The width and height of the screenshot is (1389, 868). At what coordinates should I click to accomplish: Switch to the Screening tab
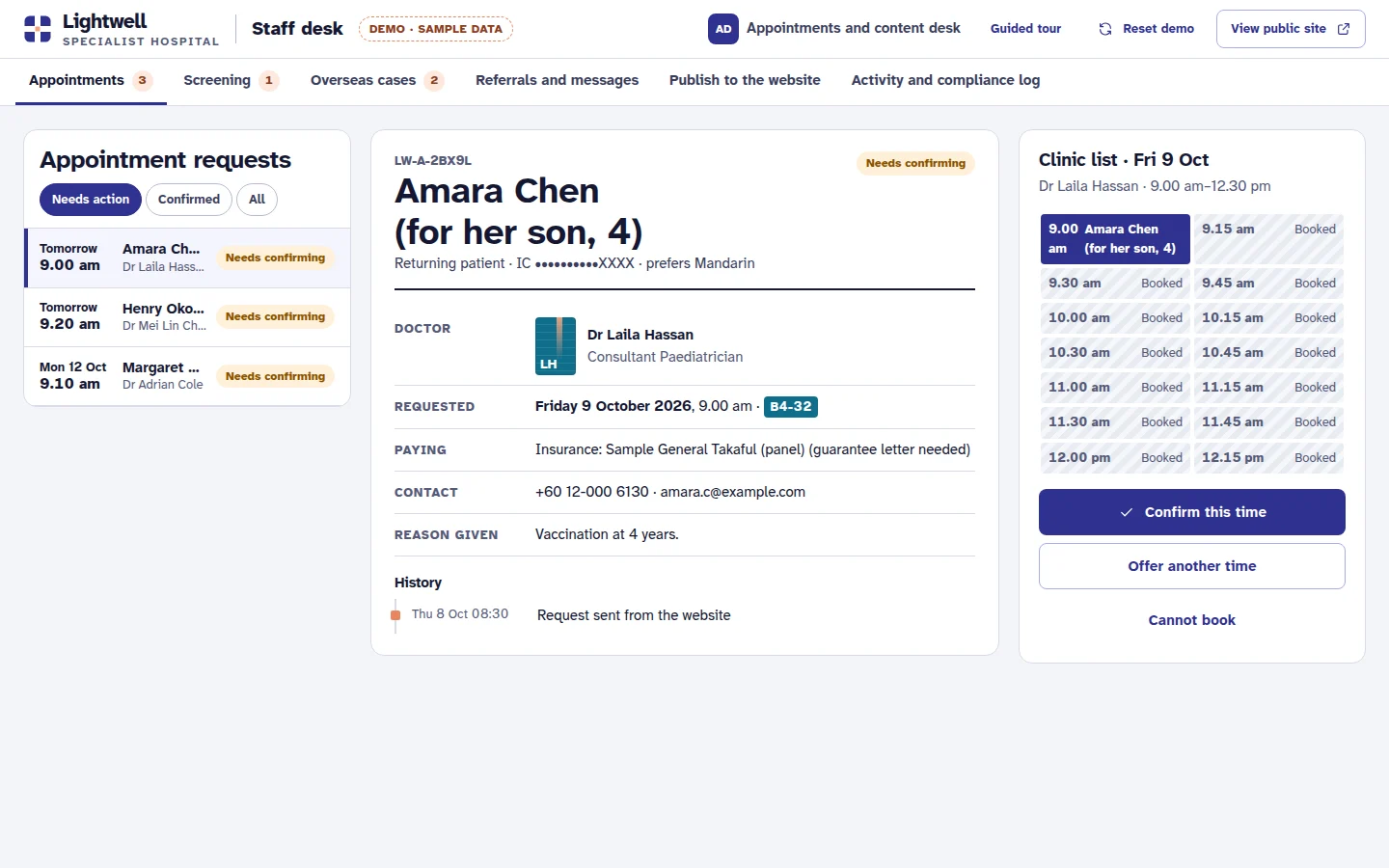(x=231, y=81)
